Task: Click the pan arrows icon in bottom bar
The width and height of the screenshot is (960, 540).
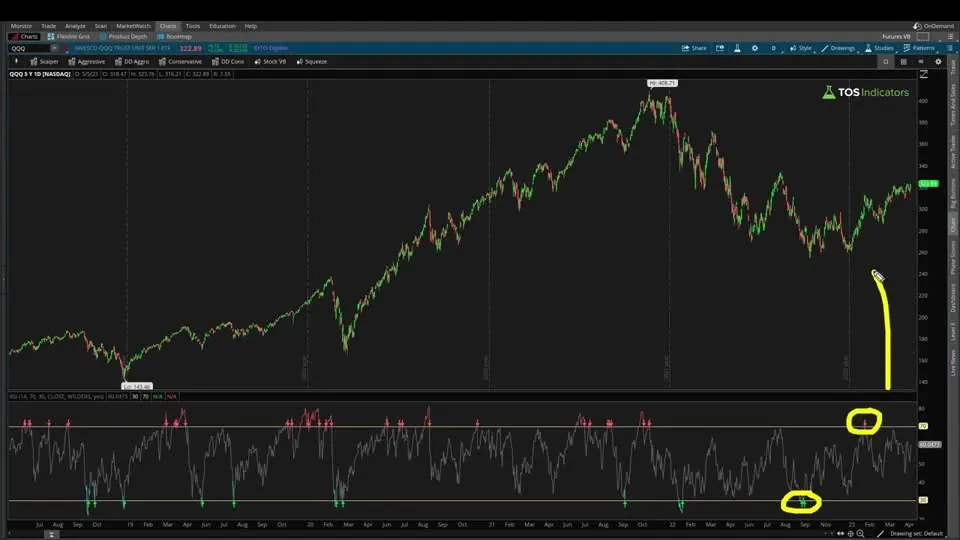Action: click(x=841, y=534)
